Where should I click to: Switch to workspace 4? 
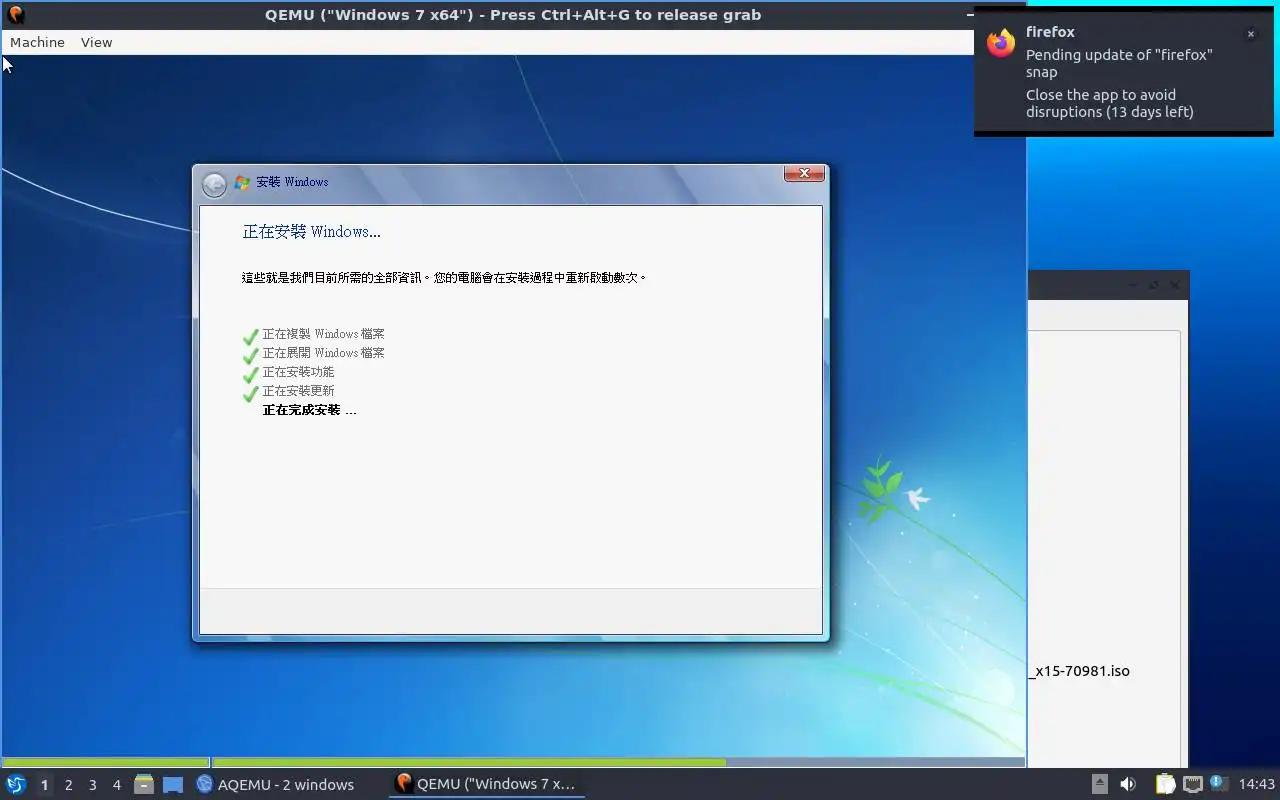116,785
